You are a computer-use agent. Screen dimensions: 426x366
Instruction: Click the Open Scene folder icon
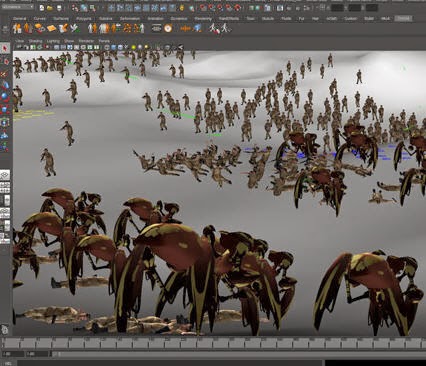coord(50,7)
